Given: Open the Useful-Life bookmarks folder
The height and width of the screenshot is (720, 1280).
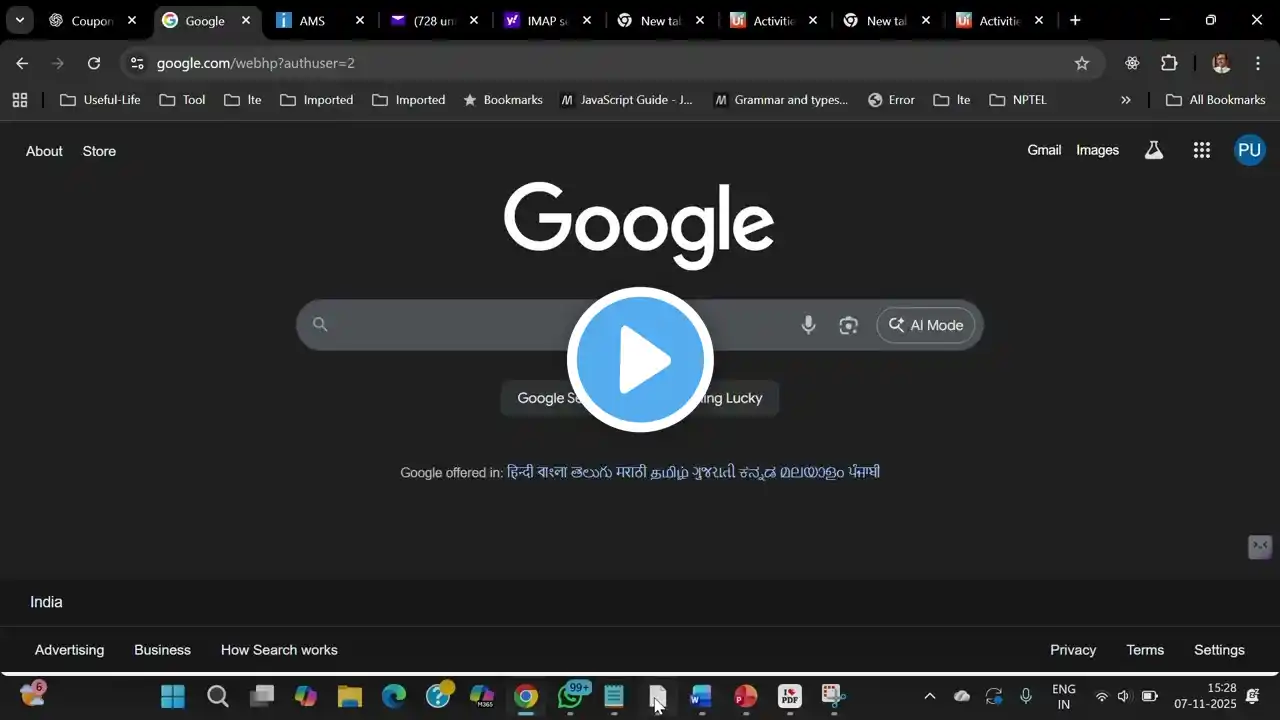Looking at the screenshot, I should tap(100, 100).
